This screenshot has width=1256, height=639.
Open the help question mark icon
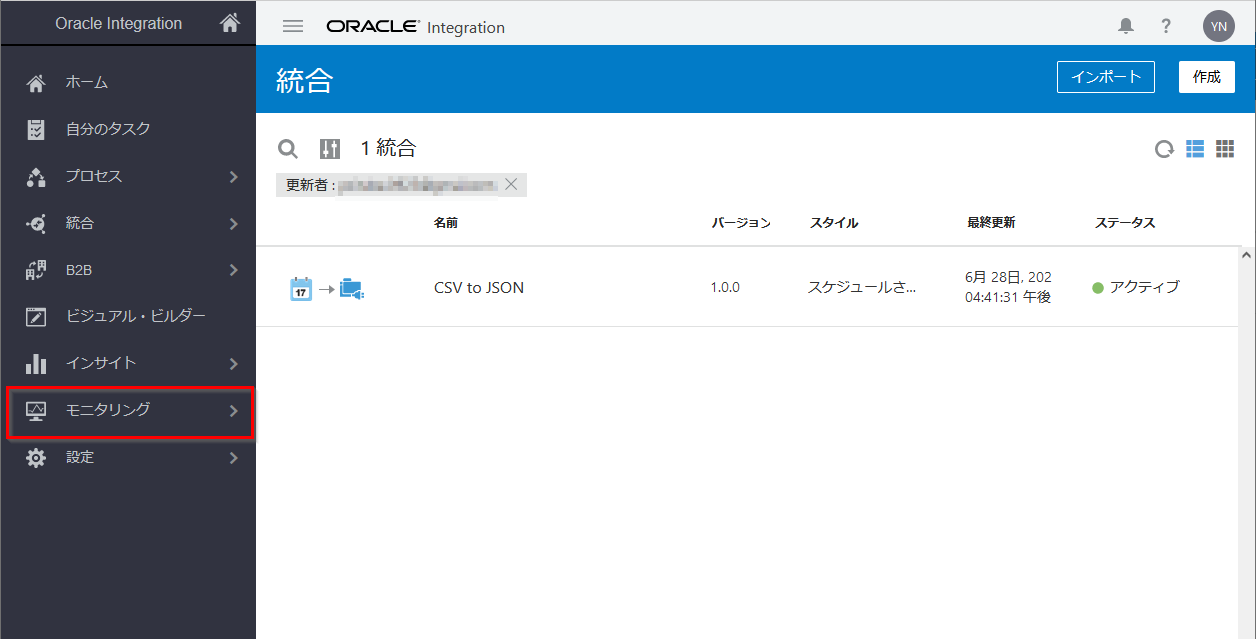click(x=1166, y=27)
